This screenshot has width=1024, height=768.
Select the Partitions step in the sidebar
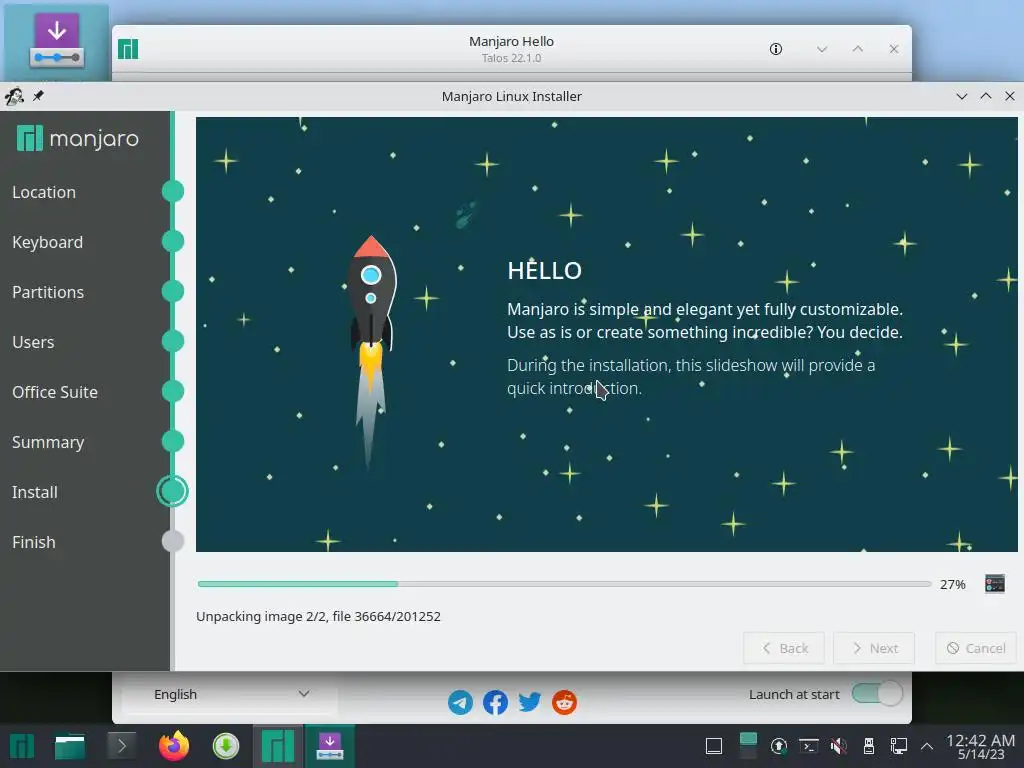48,292
